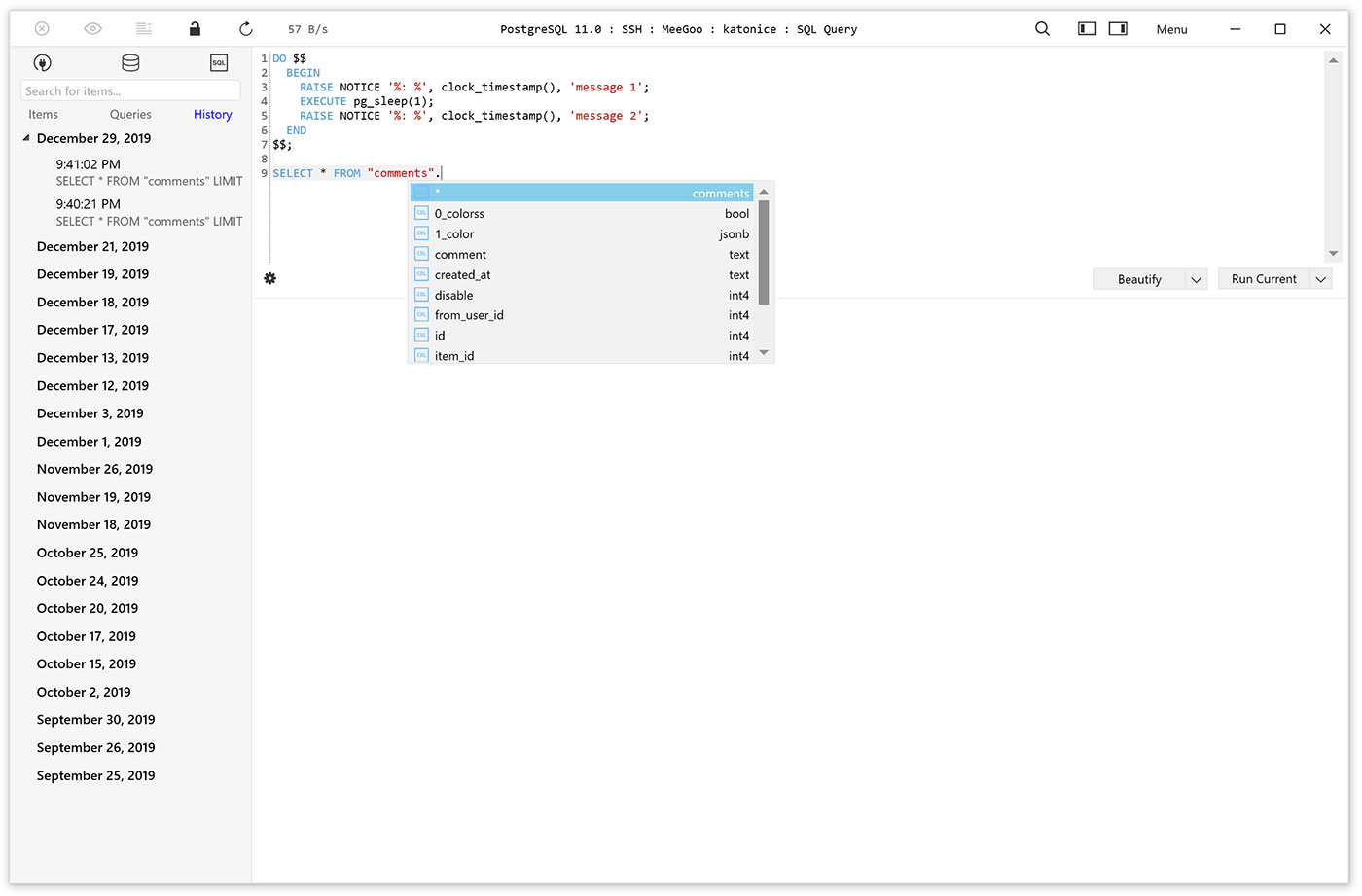Toggle the left sidebar panel
This screenshot has height=896, width=1362.
[x=1087, y=29]
